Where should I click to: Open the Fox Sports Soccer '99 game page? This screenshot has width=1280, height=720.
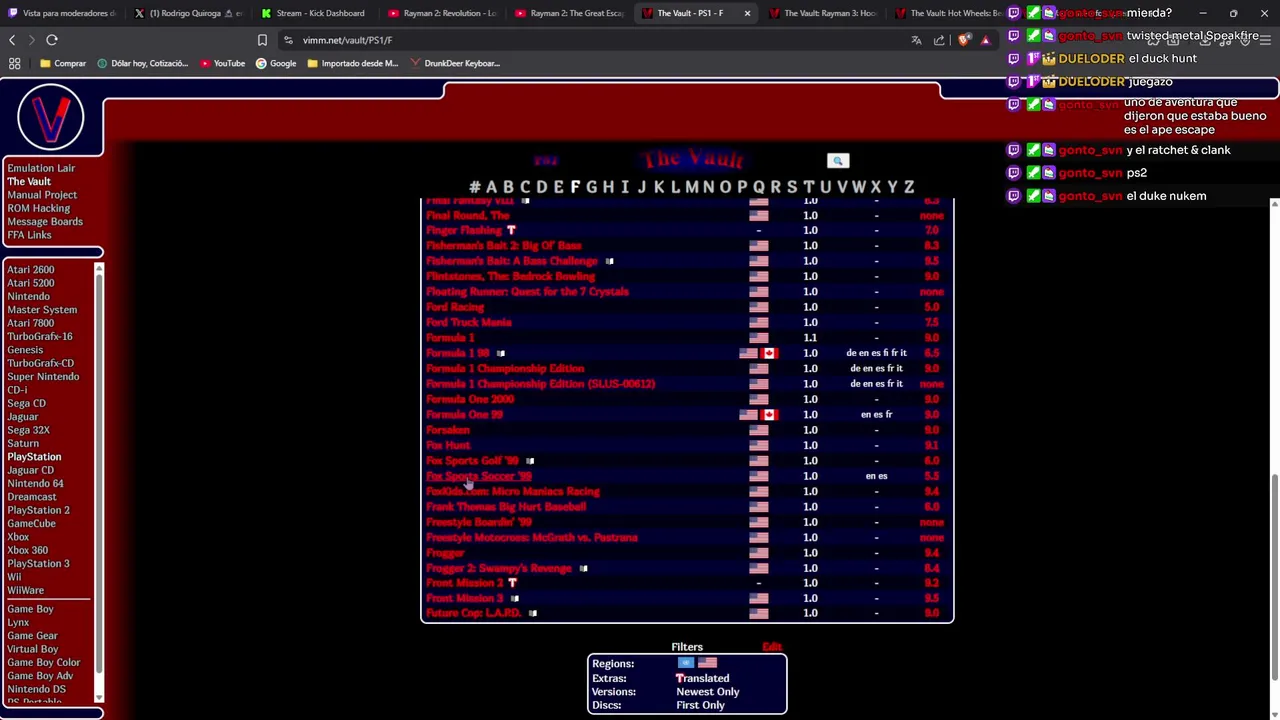(x=479, y=476)
